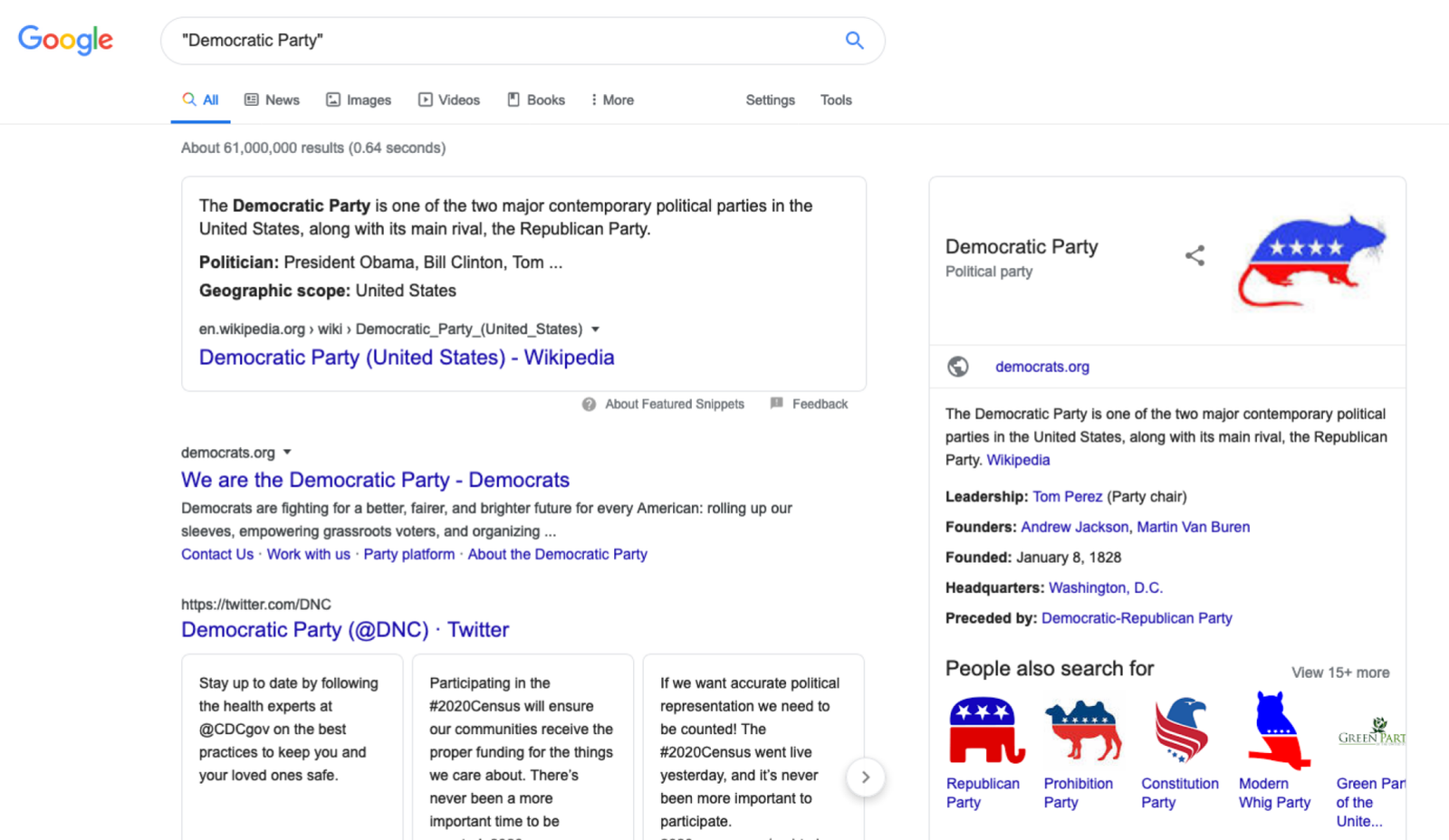Screen dimensions: 1449x840
Task: Click the blue search magnifier icon
Action: point(854,40)
